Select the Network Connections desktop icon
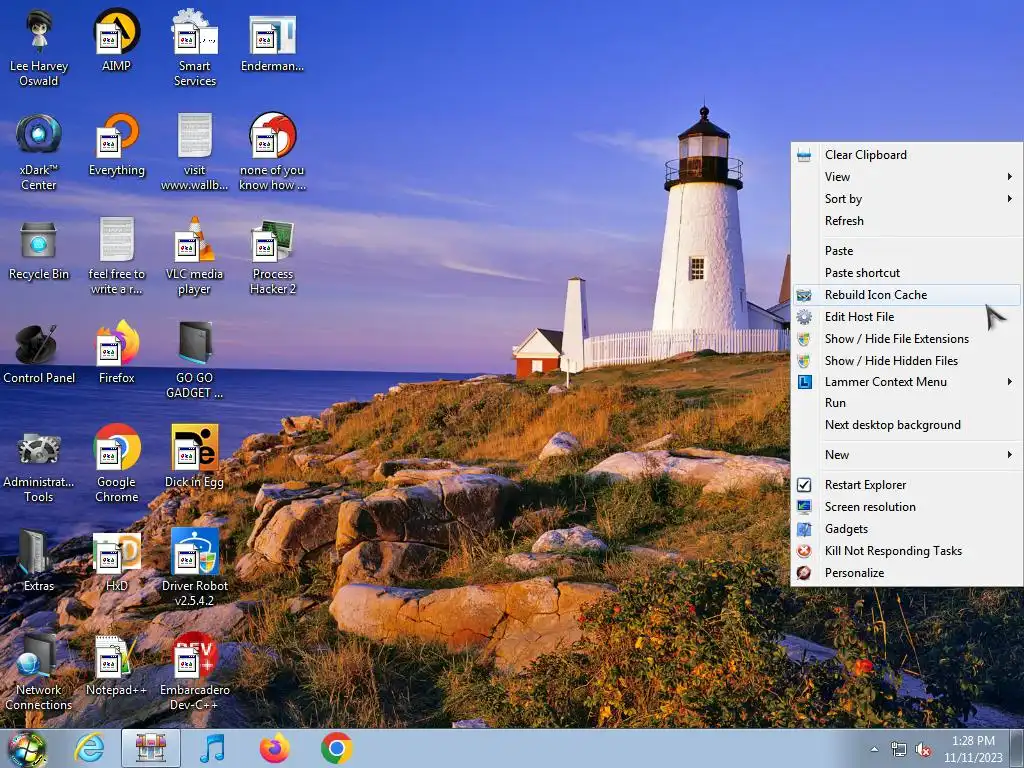Screen dimensions: 1024x768 [x=39, y=672]
